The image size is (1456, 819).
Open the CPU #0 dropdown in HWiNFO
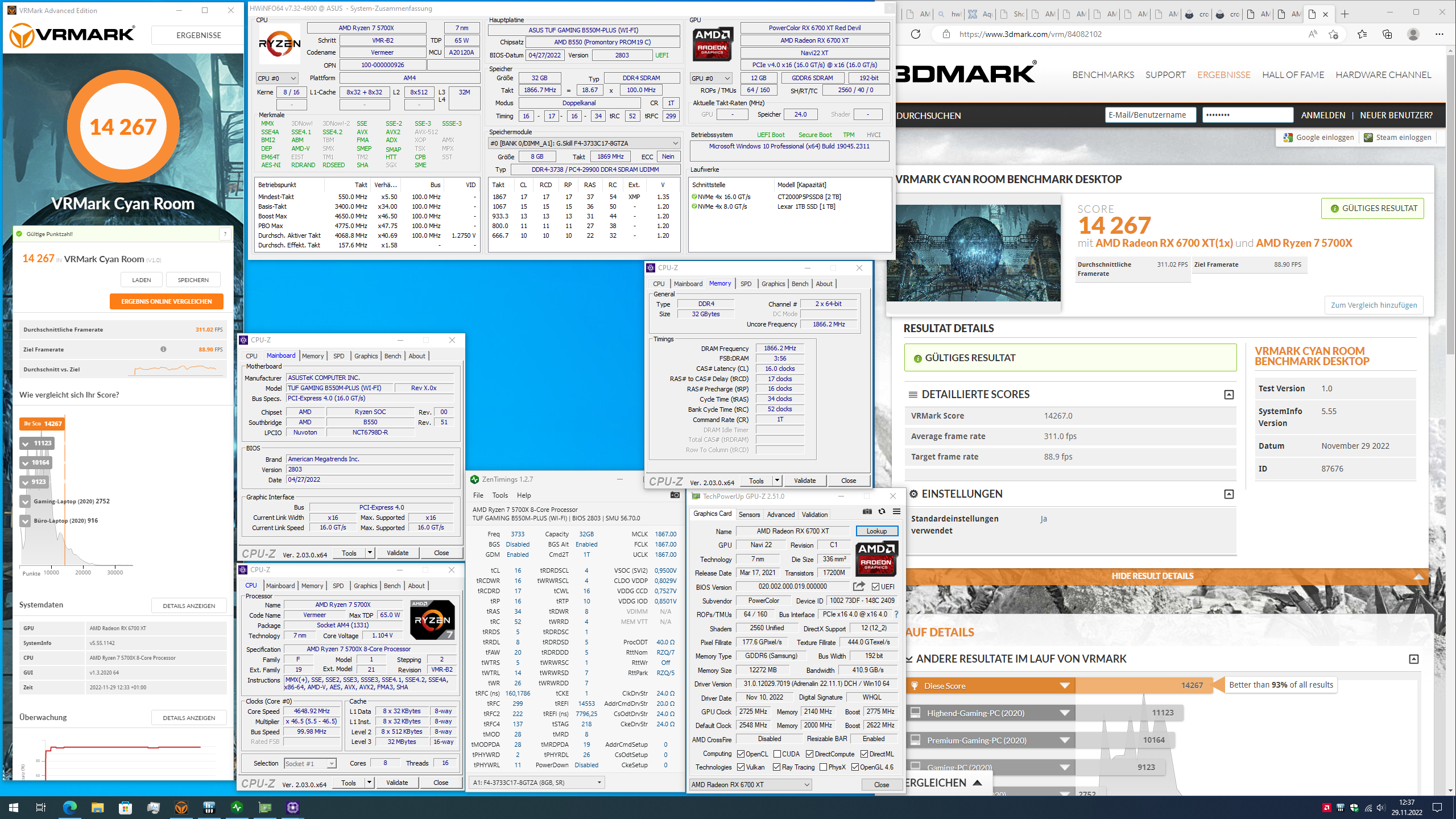point(277,78)
